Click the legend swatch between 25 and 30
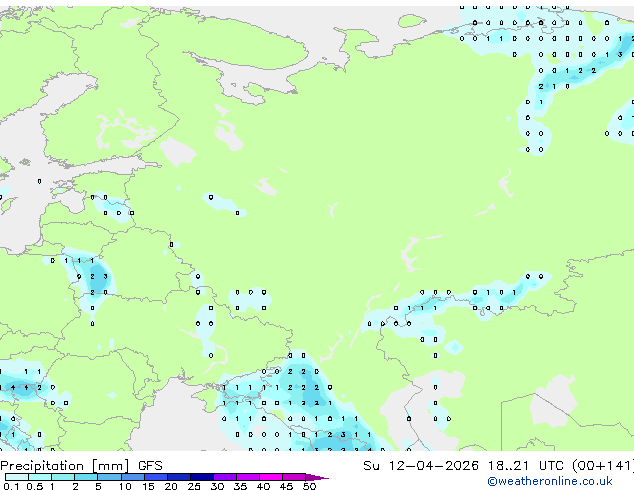The width and height of the screenshot is (634, 490). pyautogui.click(x=202, y=477)
